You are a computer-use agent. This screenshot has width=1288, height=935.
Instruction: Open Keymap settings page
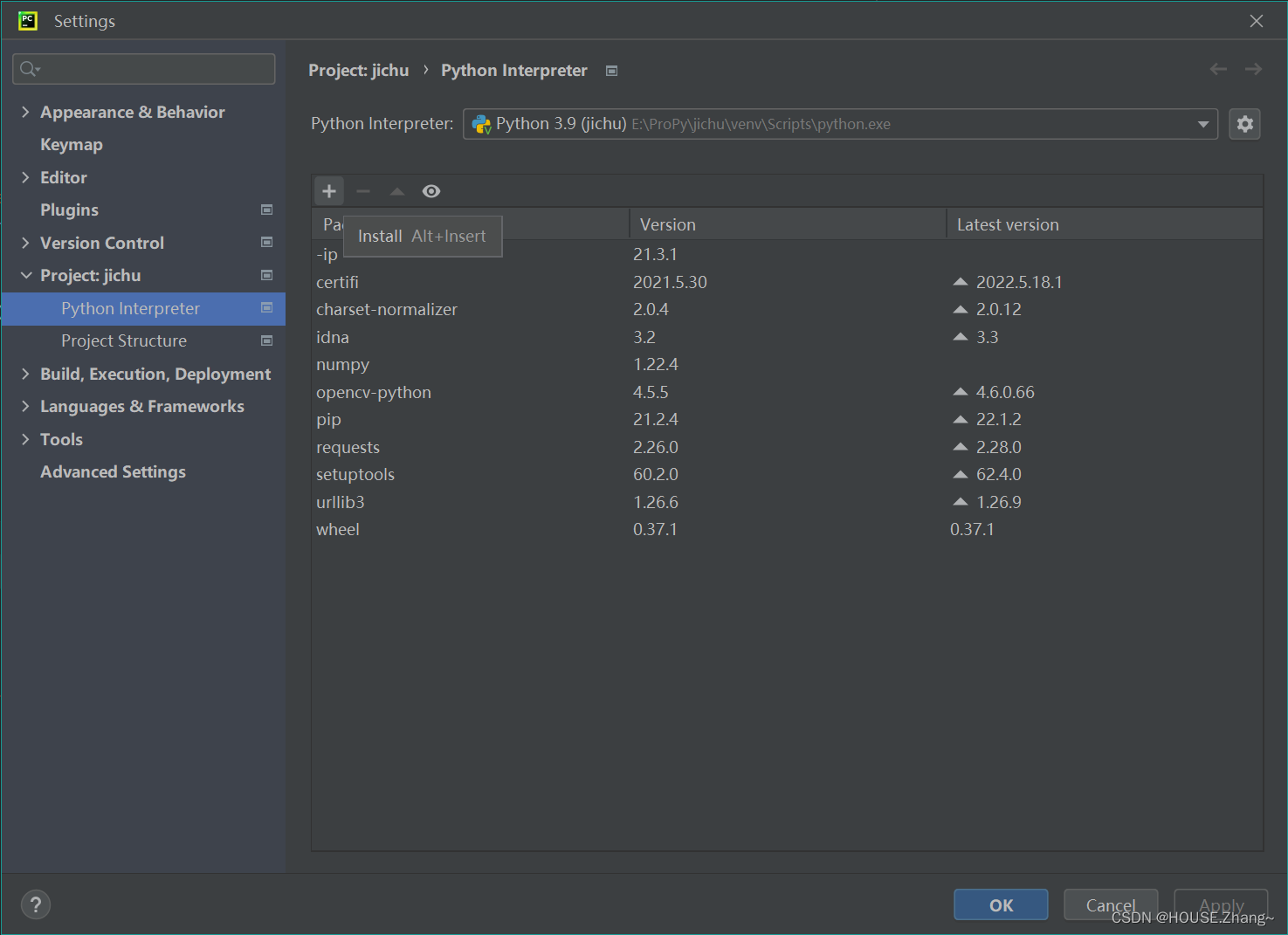[72, 144]
